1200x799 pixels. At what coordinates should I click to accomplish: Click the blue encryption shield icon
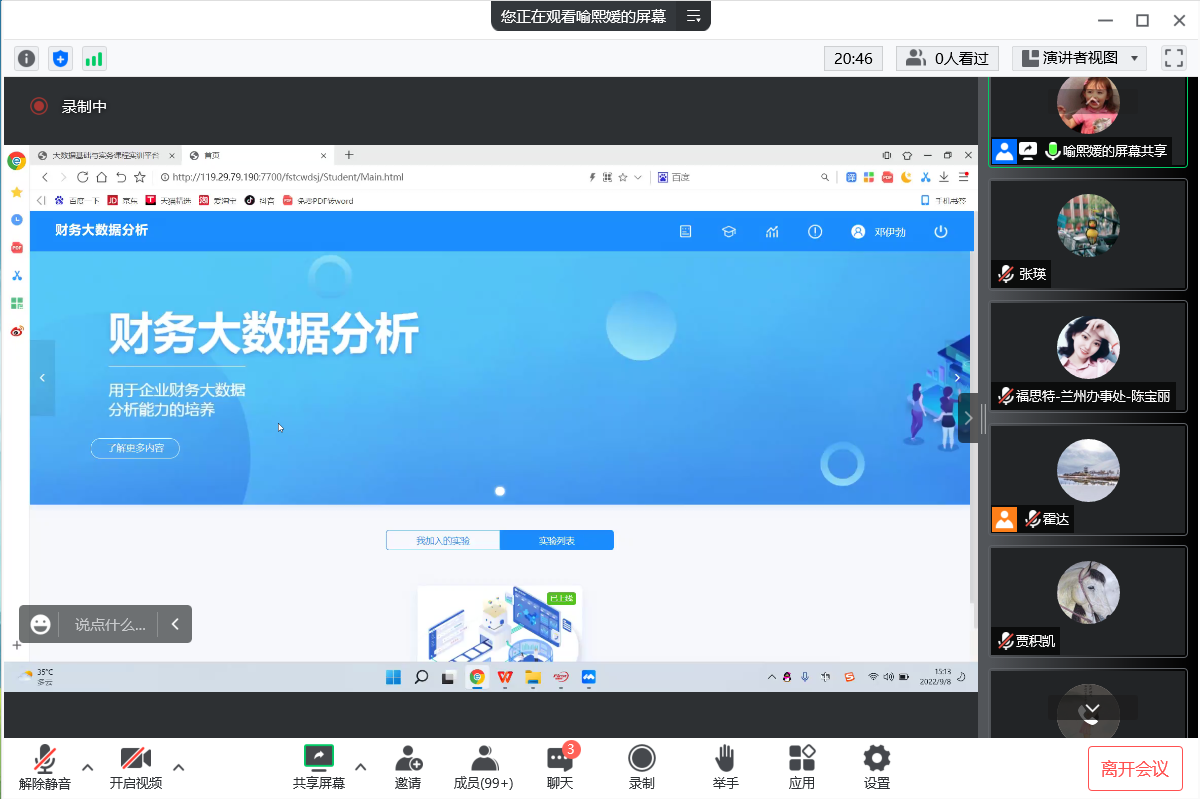point(60,59)
